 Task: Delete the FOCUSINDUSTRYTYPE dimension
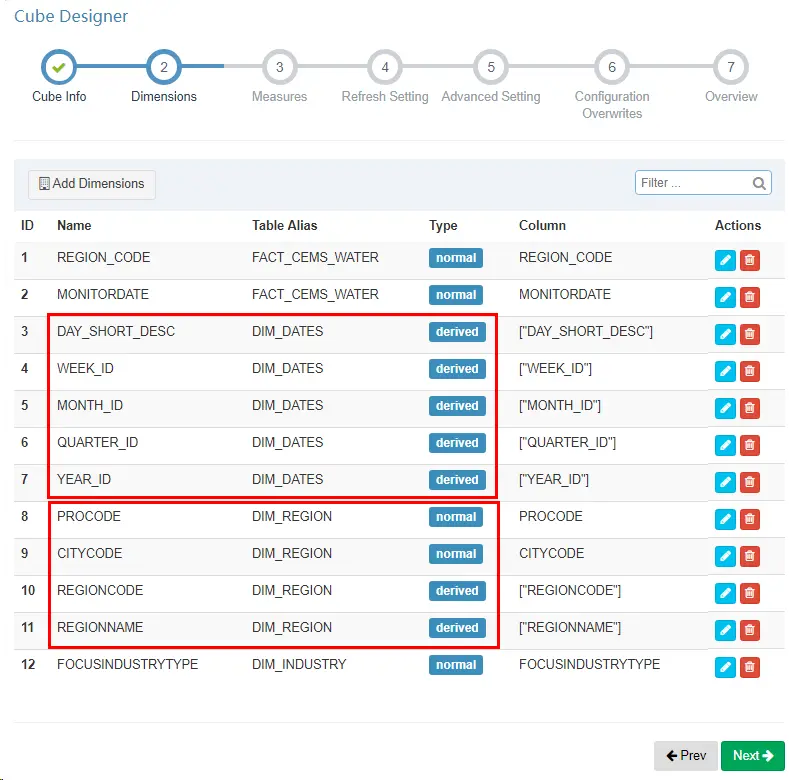tap(749, 667)
